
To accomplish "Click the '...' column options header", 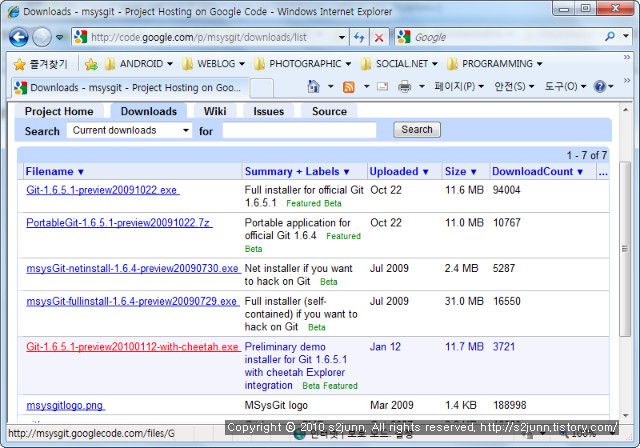I will (x=603, y=172).
